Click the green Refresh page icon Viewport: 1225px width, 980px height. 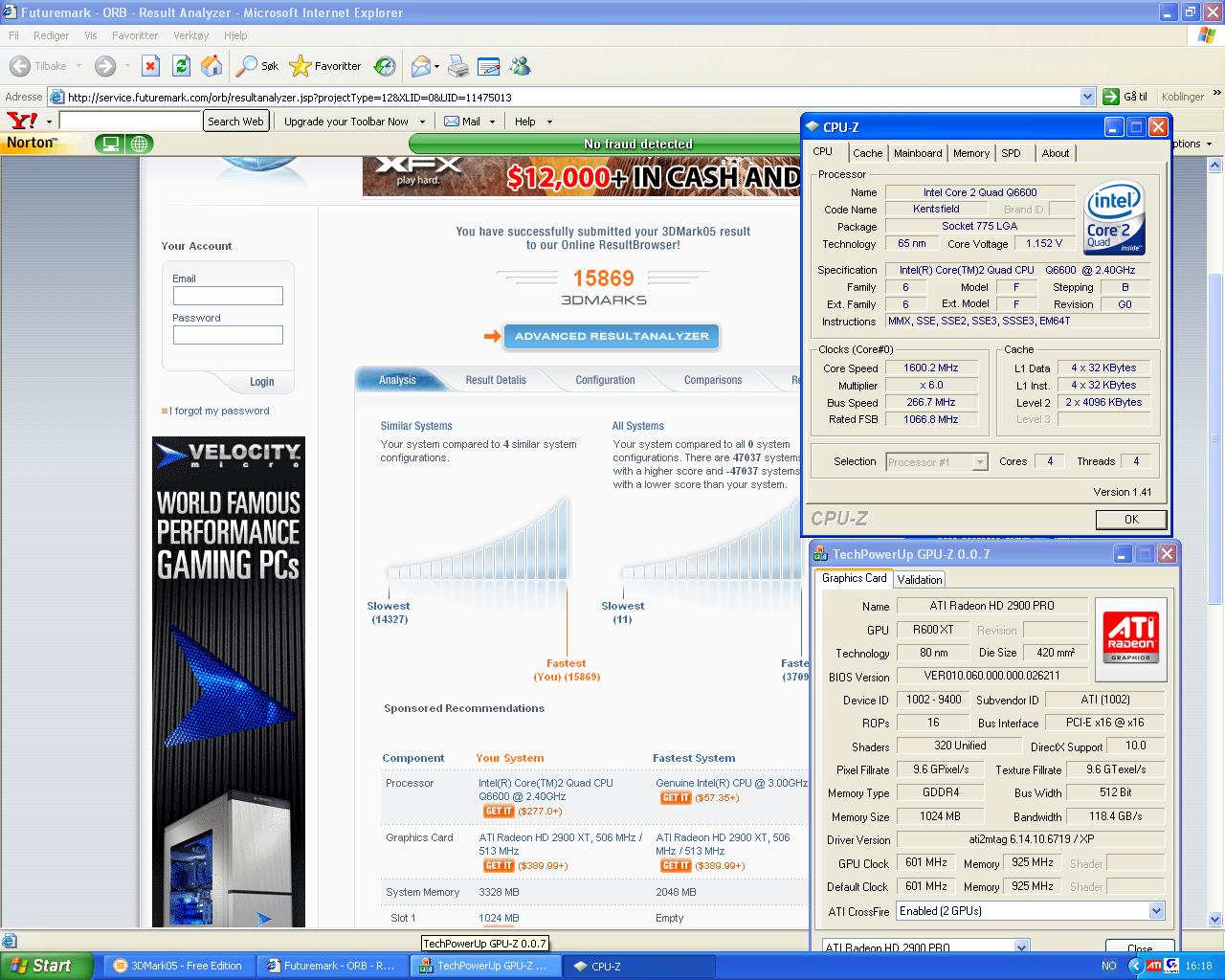[181, 66]
